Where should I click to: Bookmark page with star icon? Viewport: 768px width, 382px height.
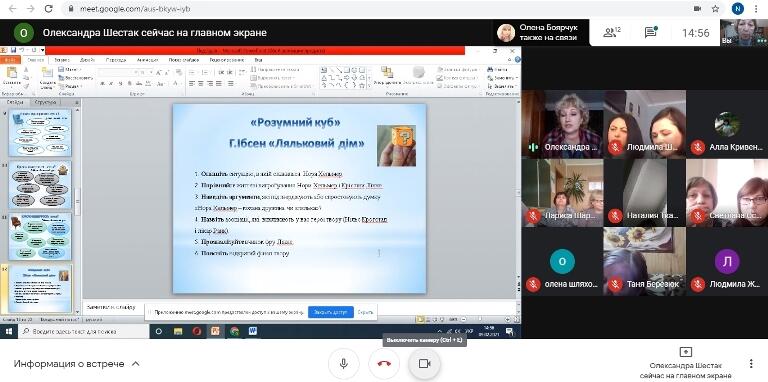(x=715, y=9)
